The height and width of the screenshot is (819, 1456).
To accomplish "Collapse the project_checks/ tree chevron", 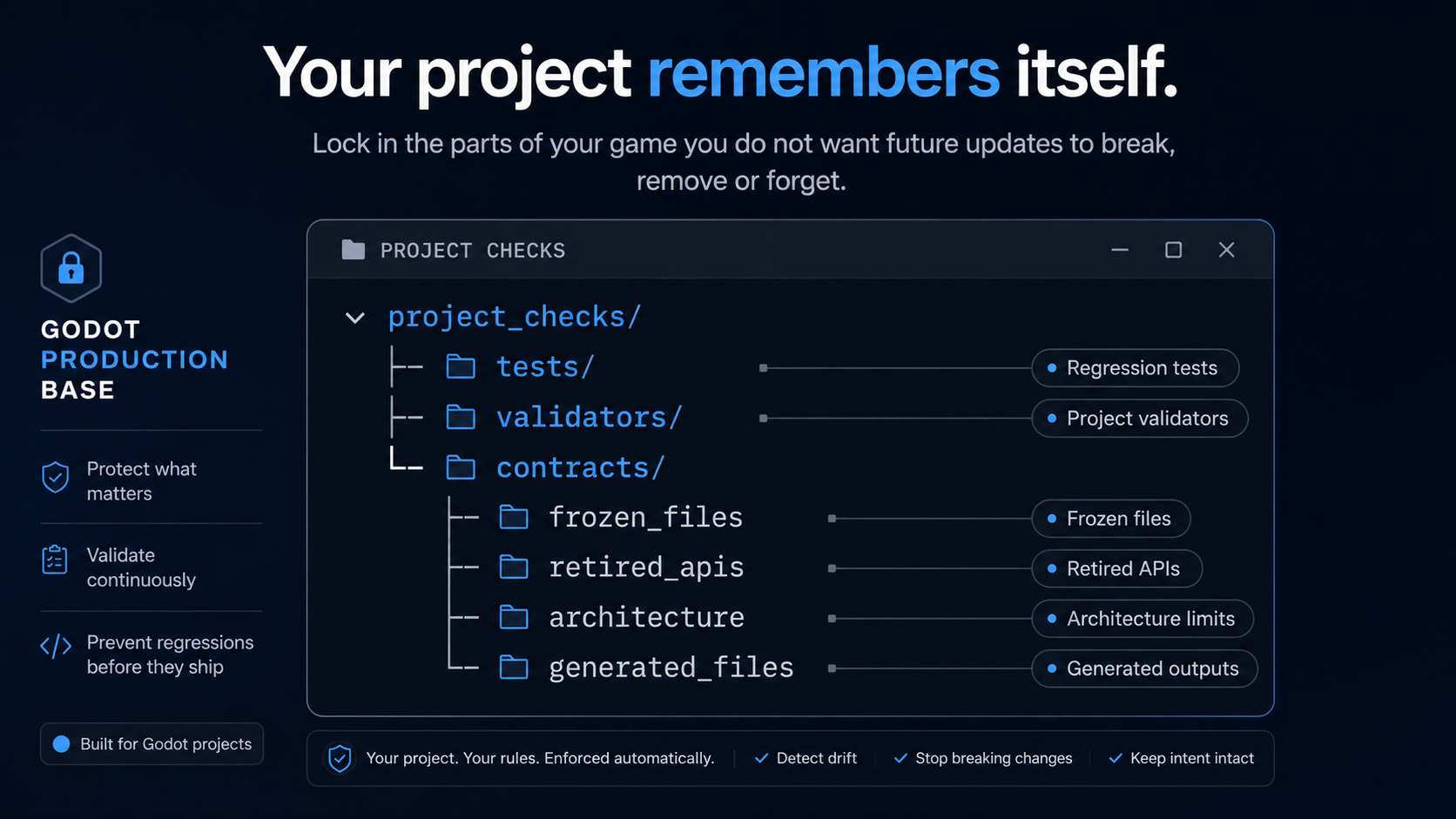I will pyautogui.click(x=354, y=318).
